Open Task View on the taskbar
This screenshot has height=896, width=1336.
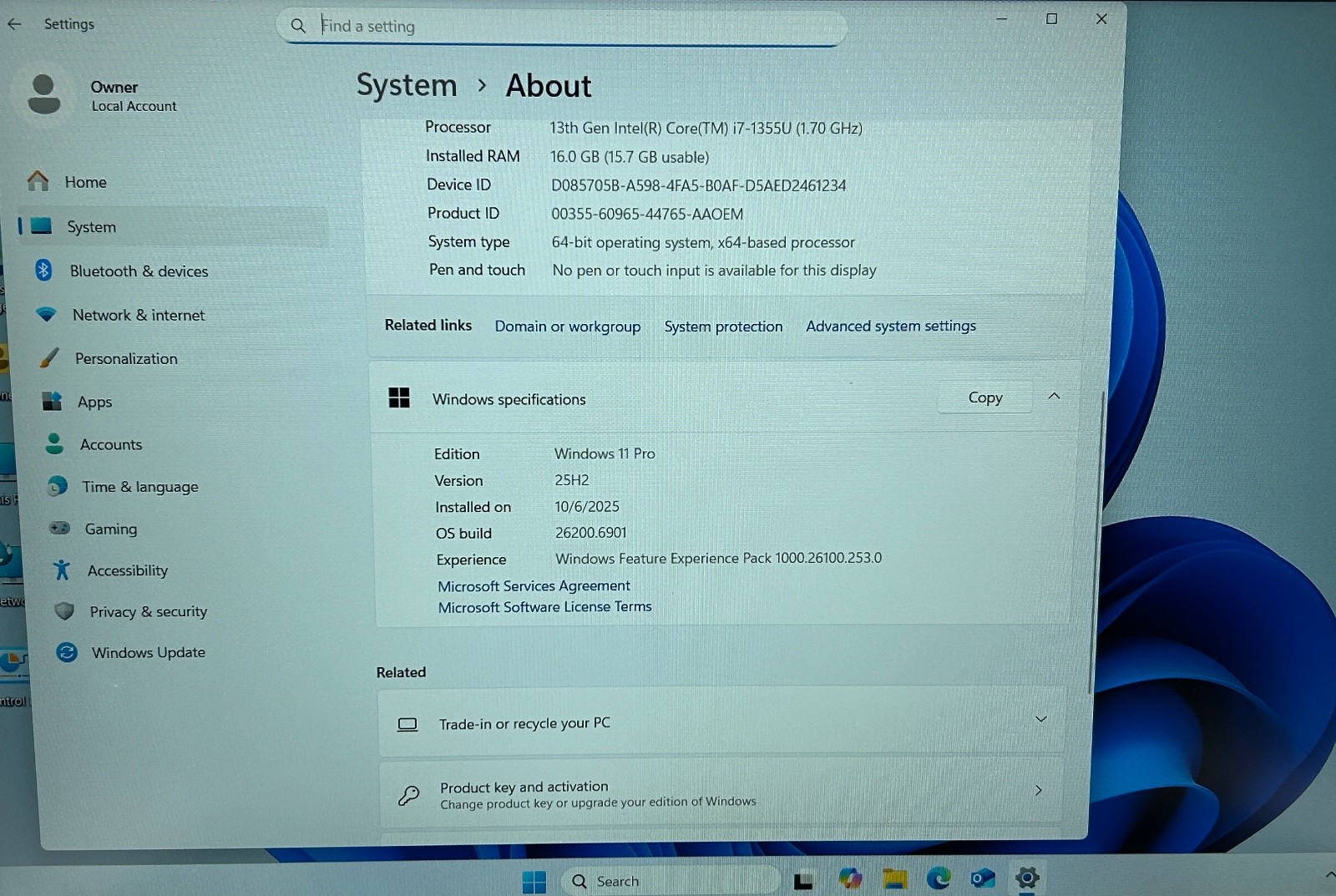pos(803,880)
